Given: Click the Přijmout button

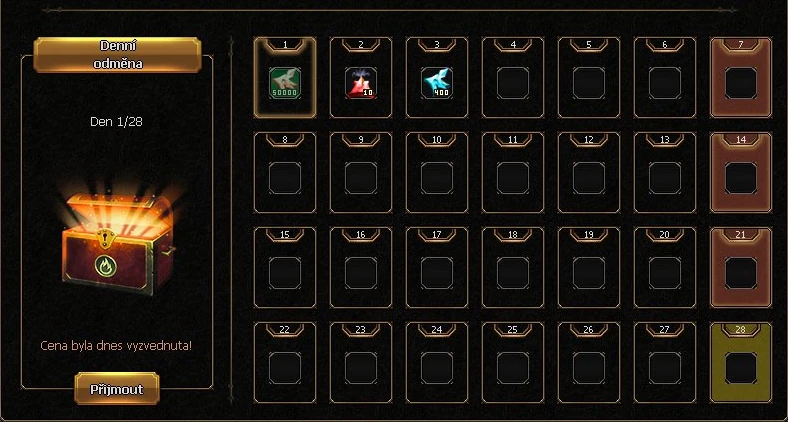Looking at the screenshot, I should click(x=117, y=389).
